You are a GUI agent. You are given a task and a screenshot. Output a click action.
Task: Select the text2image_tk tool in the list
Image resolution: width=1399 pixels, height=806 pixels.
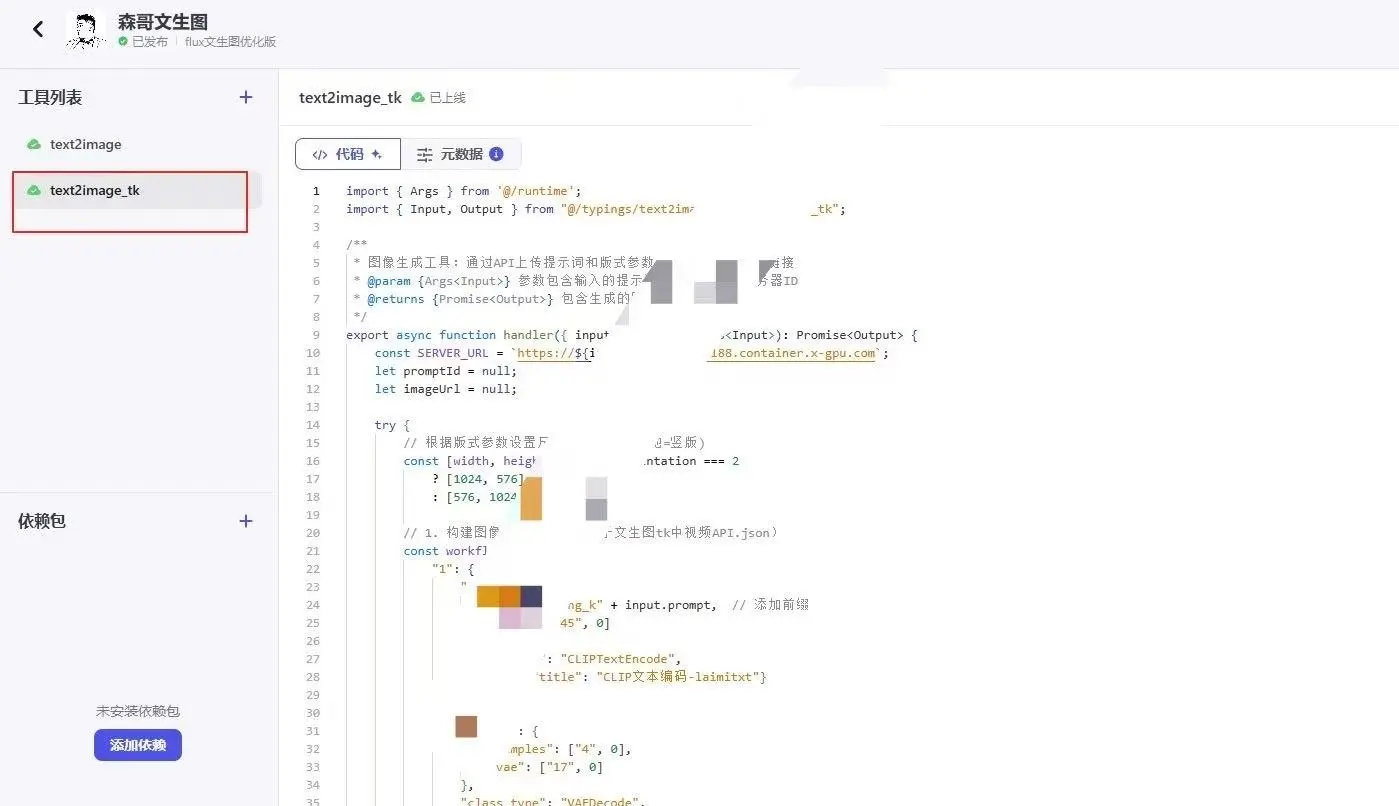click(136, 190)
